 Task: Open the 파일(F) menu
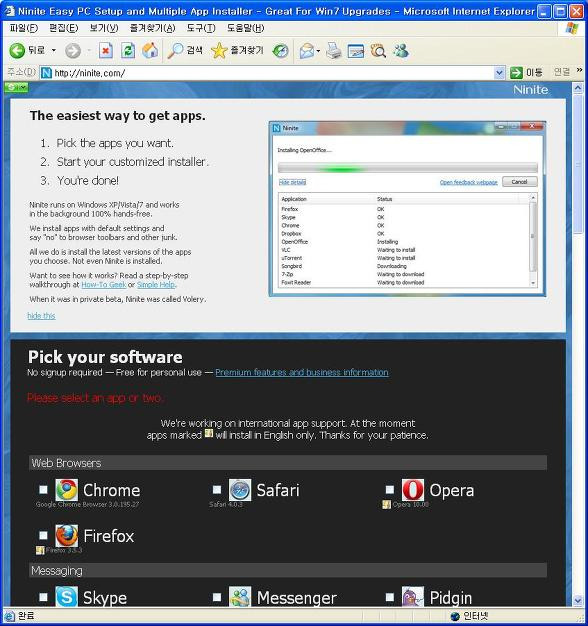(24, 28)
